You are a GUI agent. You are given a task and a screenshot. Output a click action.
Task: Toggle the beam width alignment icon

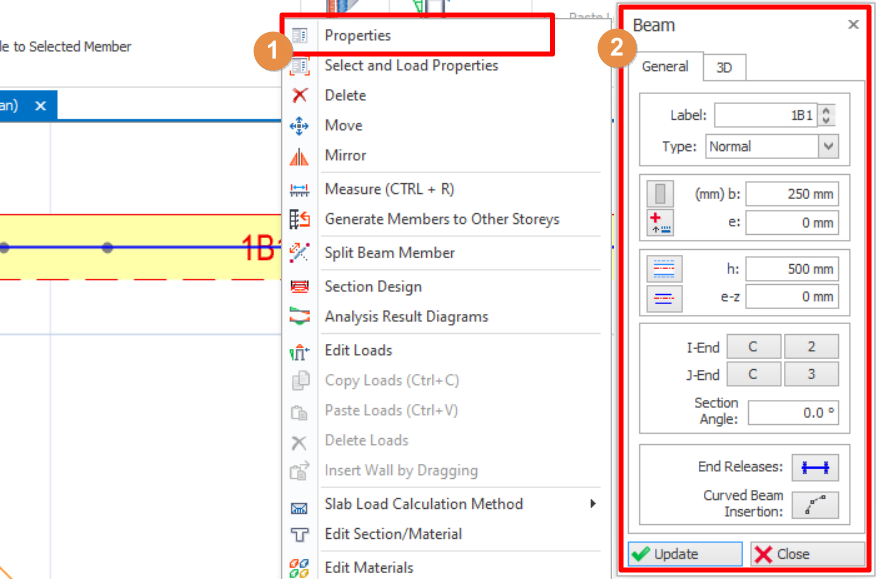click(x=662, y=194)
